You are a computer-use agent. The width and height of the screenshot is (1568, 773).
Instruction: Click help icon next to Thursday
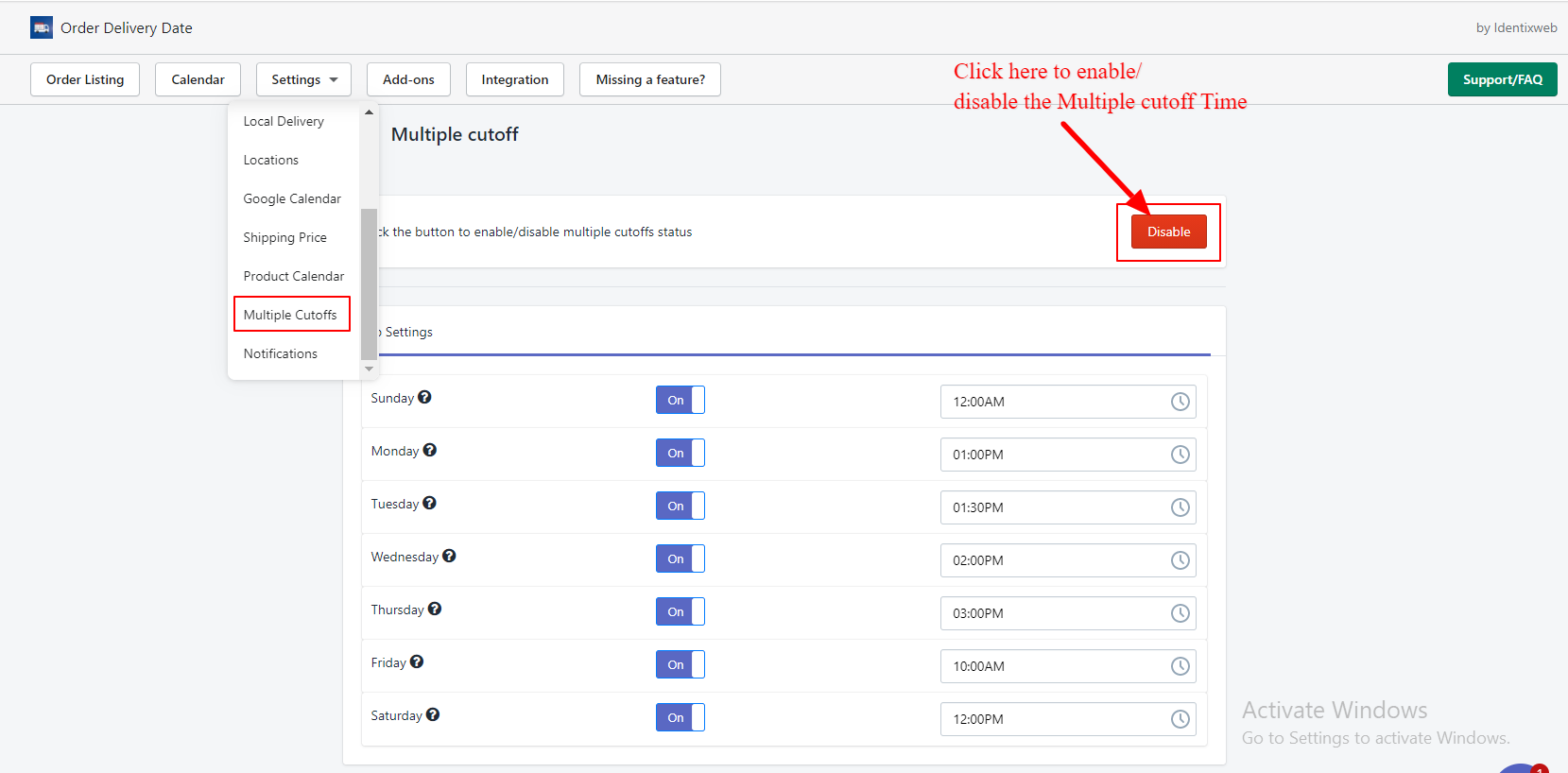(x=435, y=609)
